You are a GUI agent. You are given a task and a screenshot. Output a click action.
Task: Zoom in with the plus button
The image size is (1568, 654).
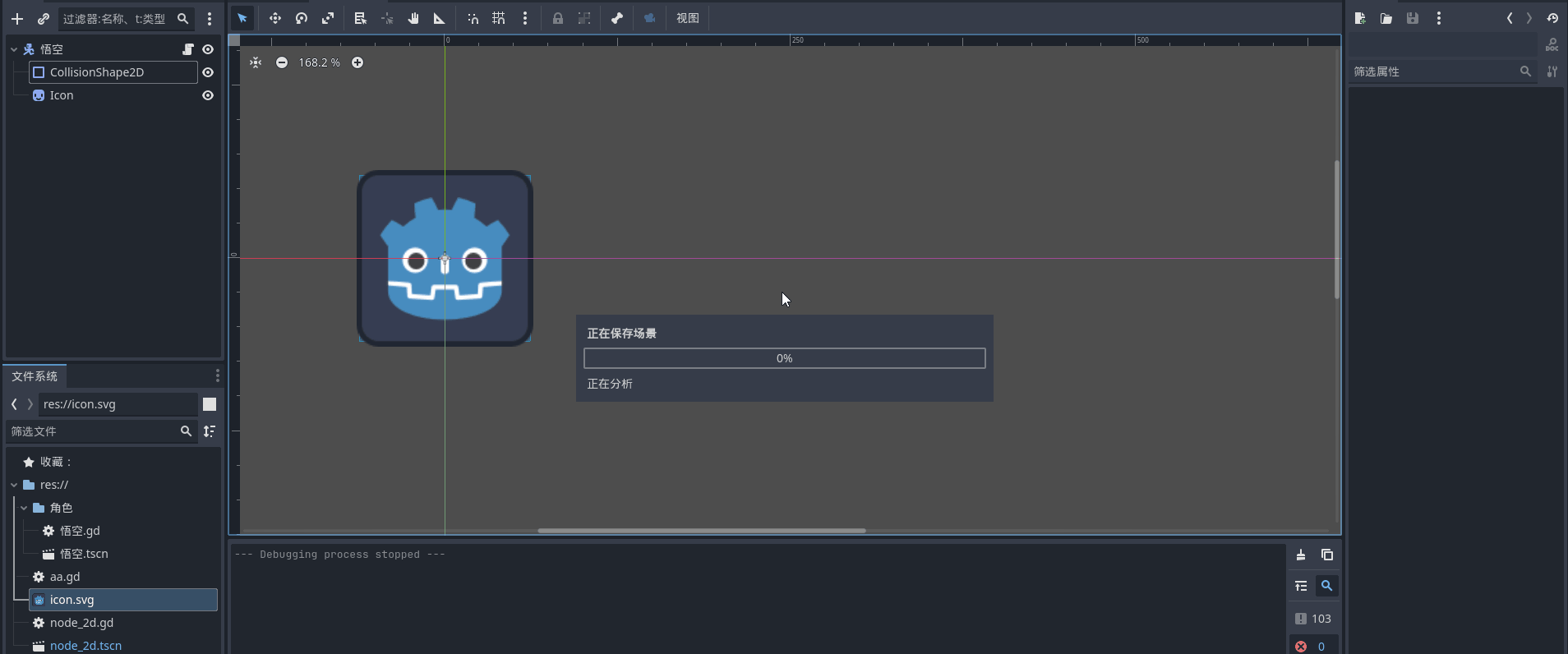357,62
